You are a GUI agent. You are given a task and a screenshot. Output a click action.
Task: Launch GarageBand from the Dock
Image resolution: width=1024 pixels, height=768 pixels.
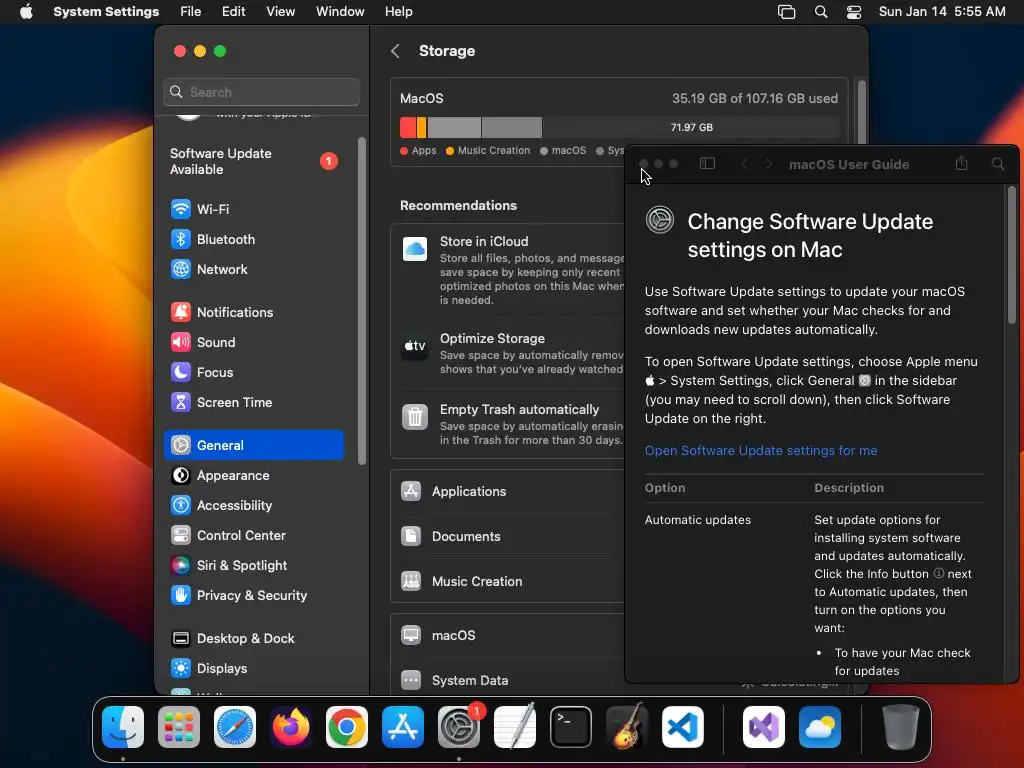(x=627, y=727)
